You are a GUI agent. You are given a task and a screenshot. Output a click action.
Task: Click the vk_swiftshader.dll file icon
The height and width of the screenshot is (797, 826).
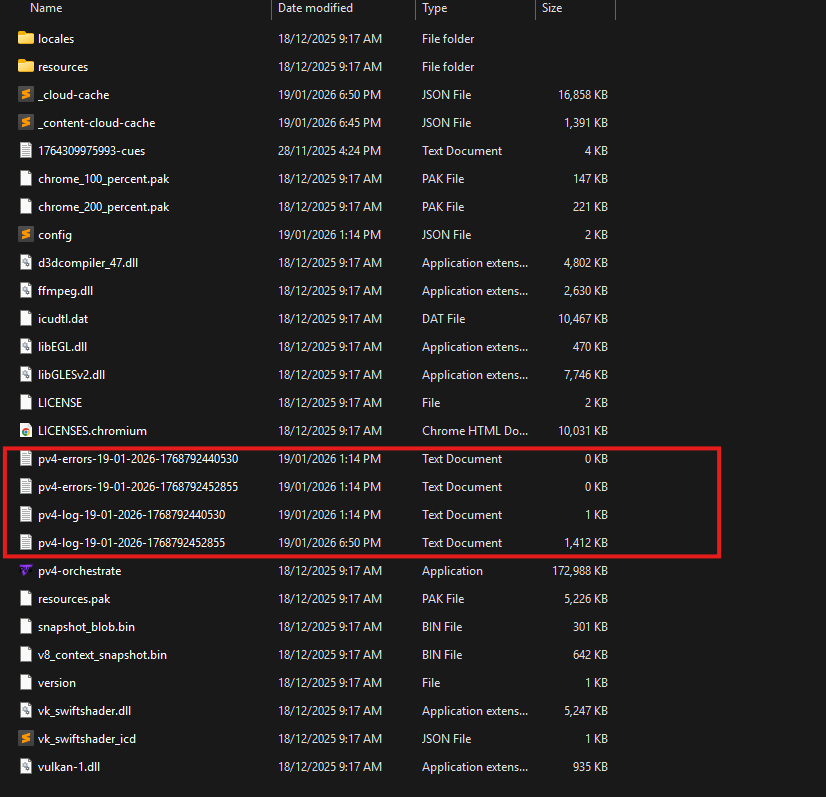coord(26,710)
